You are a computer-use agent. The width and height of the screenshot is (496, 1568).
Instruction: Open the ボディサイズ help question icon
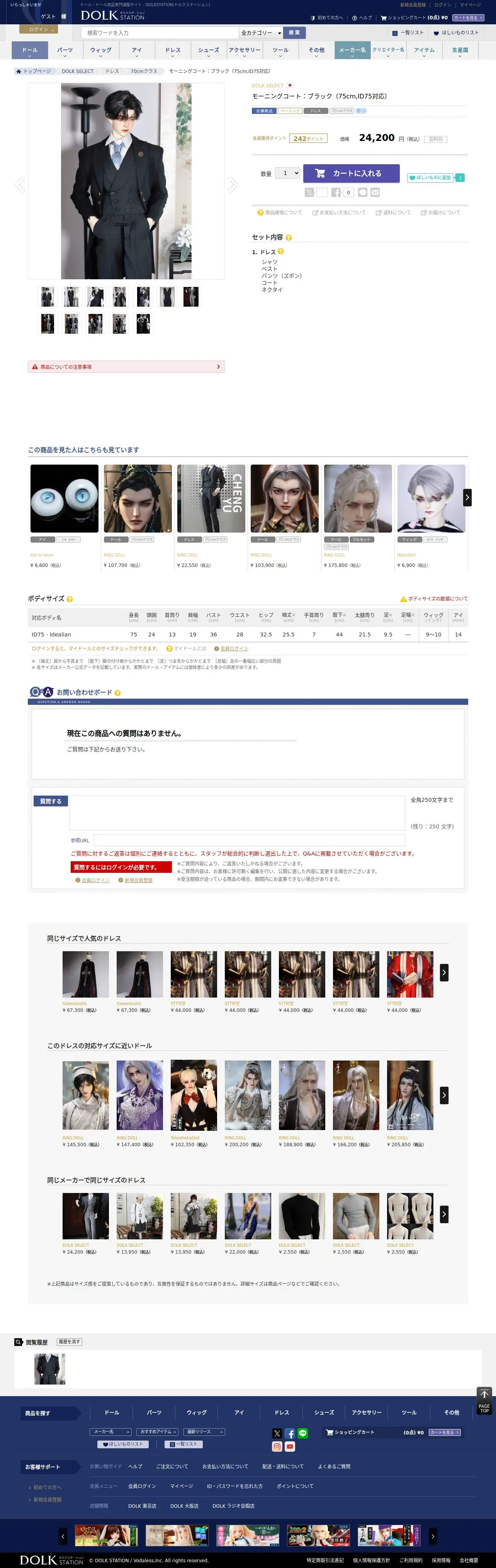coord(70,599)
